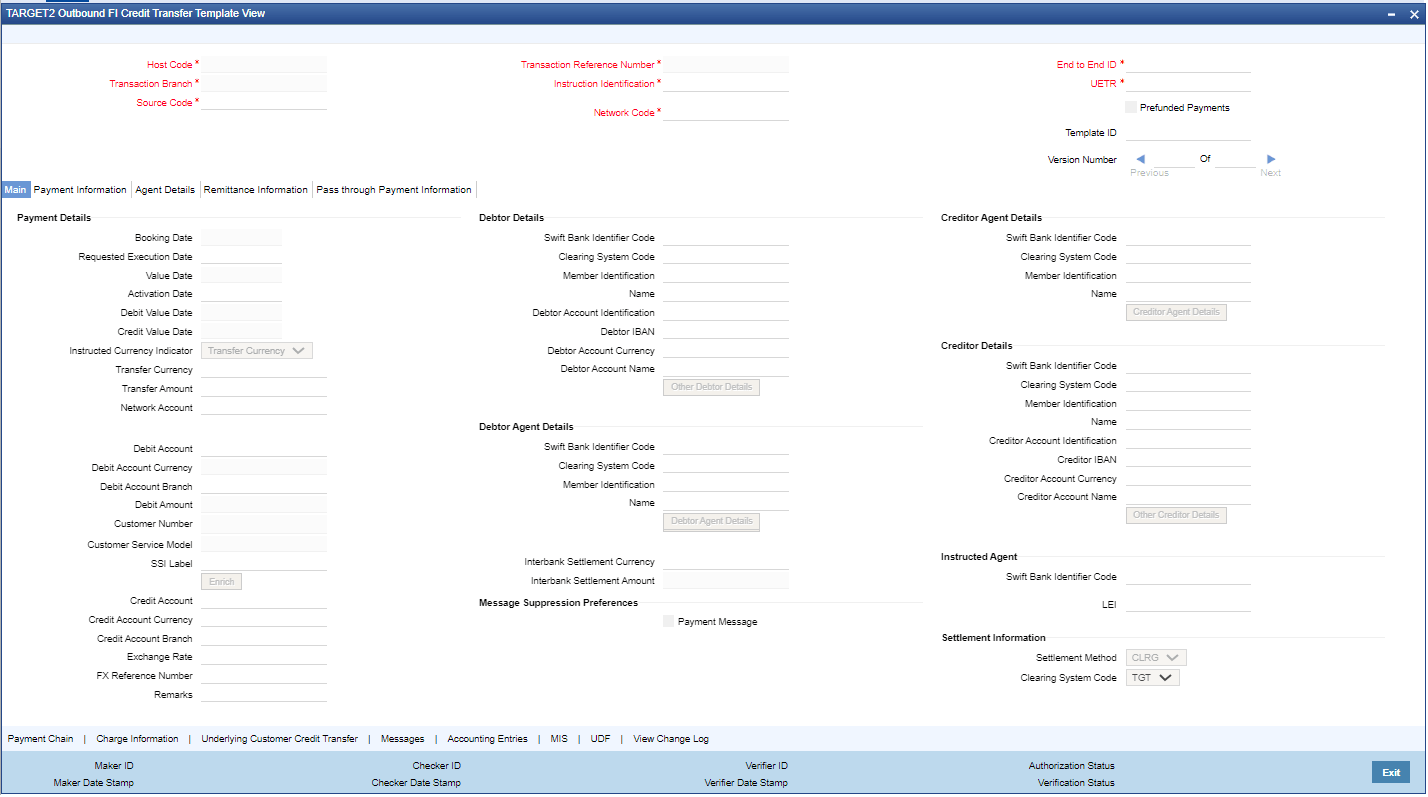This screenshot has width=1428, height=797.
Task: Click the Template ID field
Action: 1188,132
